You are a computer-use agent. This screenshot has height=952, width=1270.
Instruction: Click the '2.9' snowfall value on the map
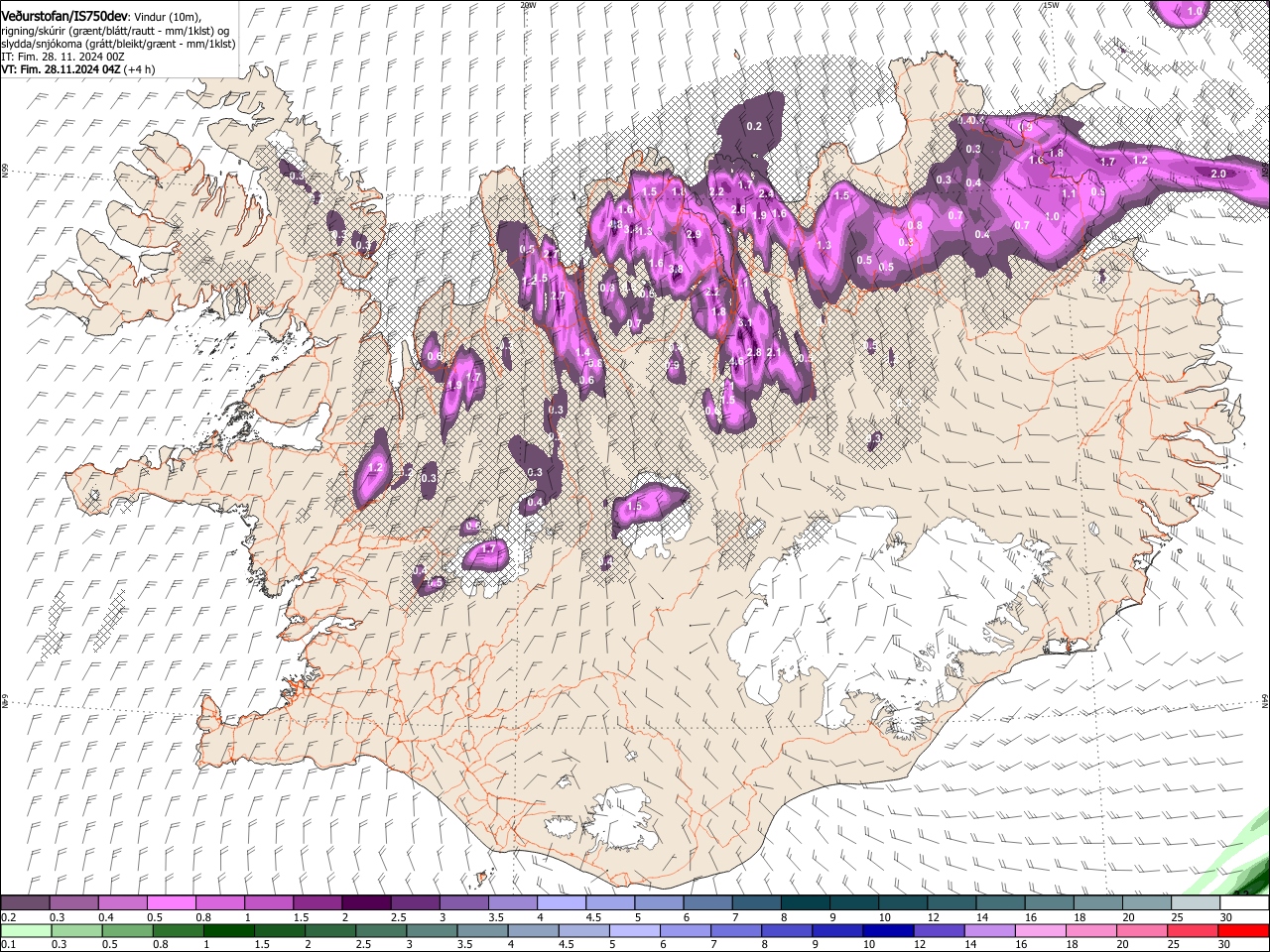click(695, 234)
